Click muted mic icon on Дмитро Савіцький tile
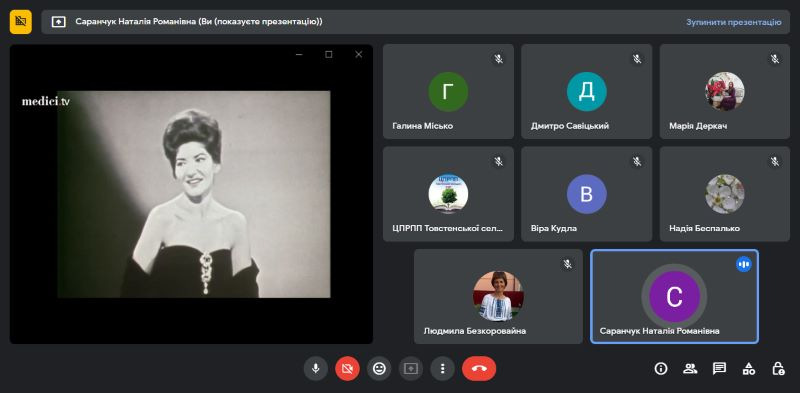Viewport: 800px width, 393px height. 637,59
